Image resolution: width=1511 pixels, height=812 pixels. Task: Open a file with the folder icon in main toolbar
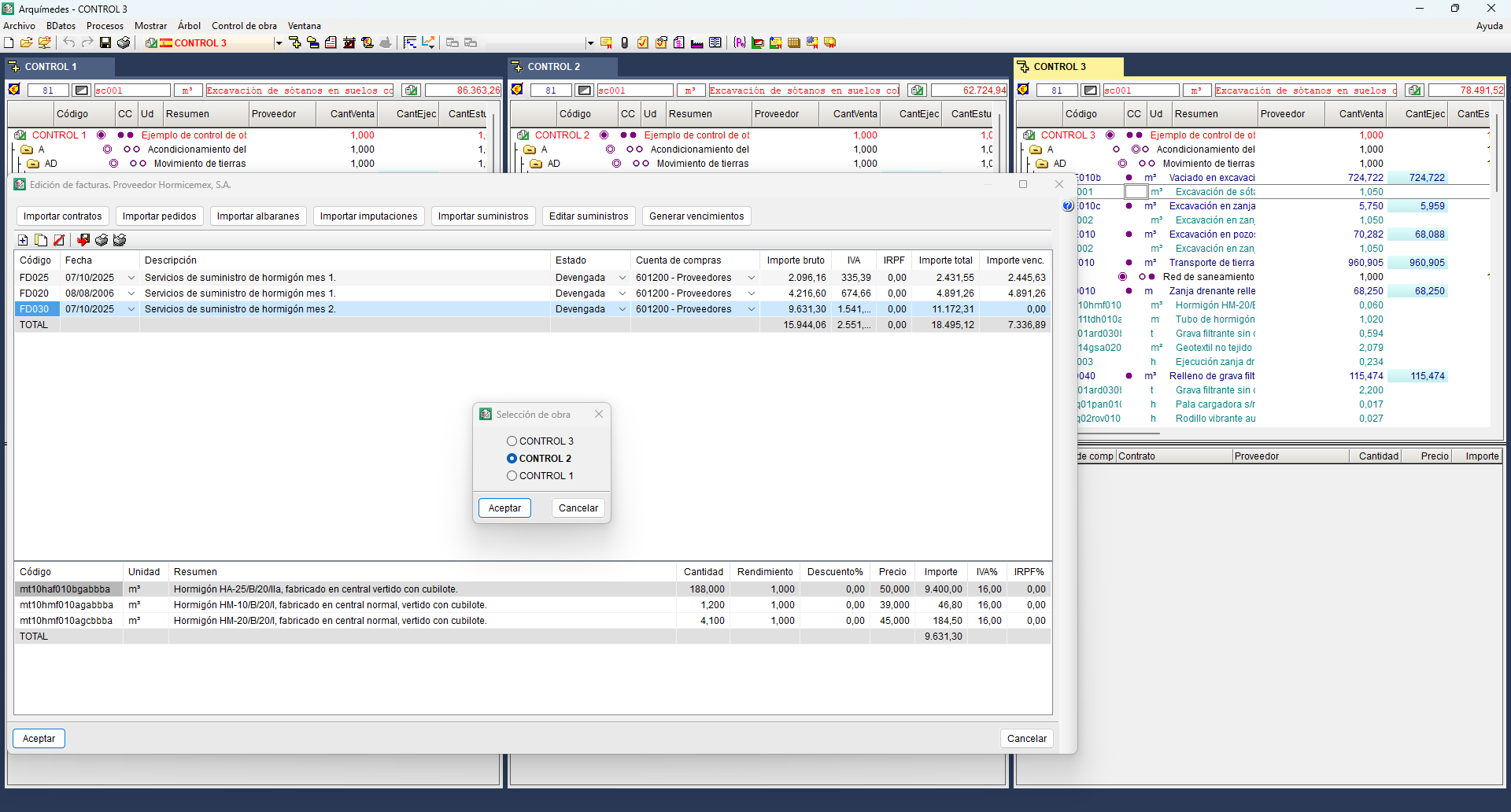26,42
